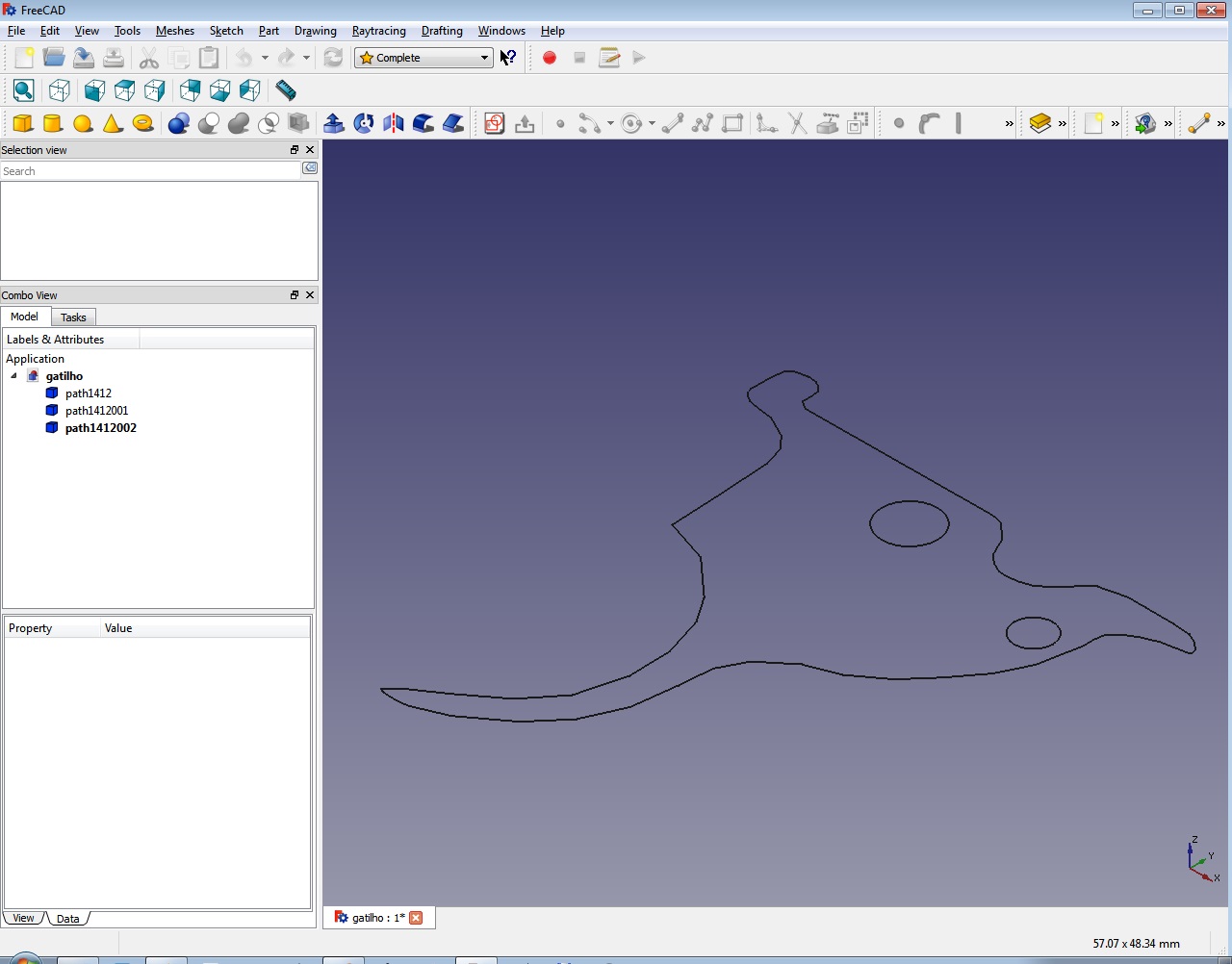Select the sketcher line tool
The image size is (1232, 964).
tap(673, 123)
